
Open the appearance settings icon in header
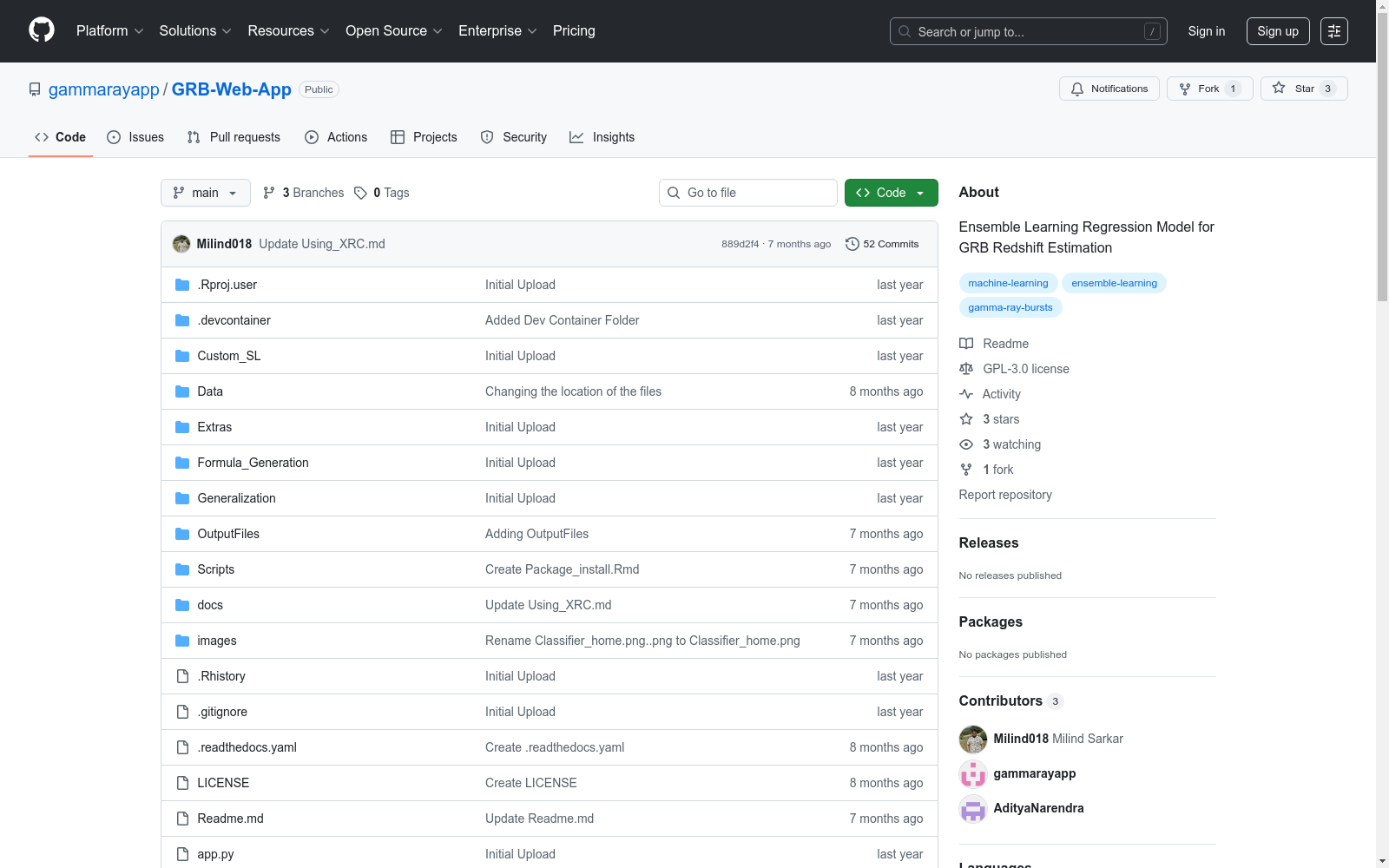click(x=1334, y=31)
